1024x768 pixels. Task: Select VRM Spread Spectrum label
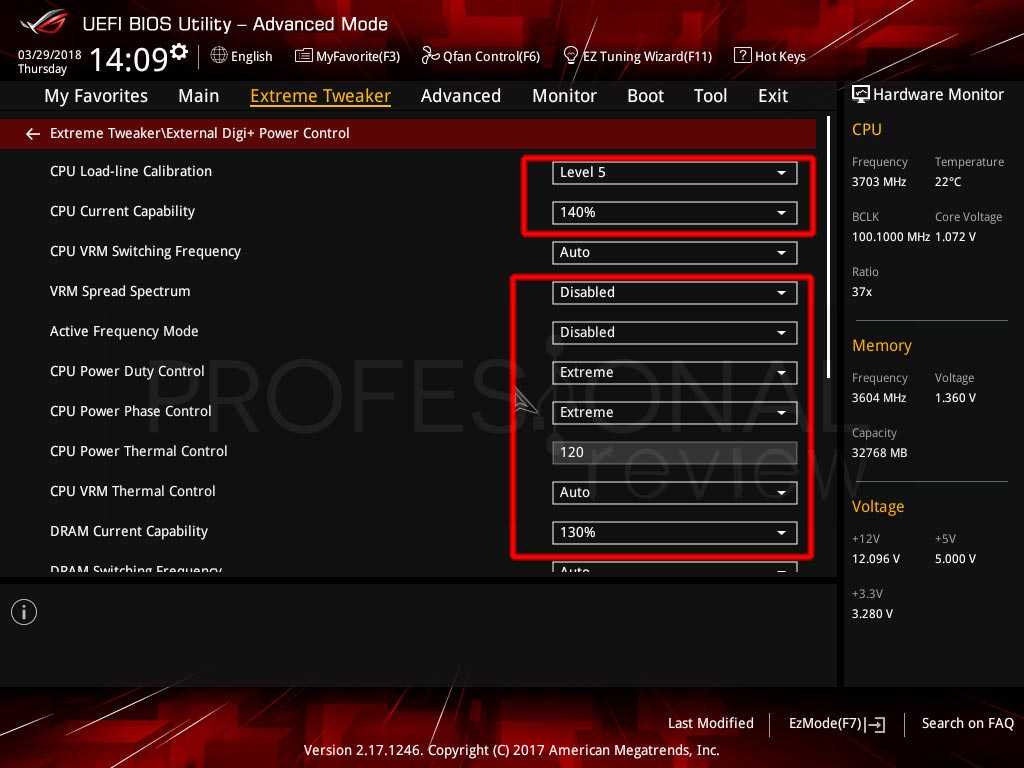[x=120, y=291]
